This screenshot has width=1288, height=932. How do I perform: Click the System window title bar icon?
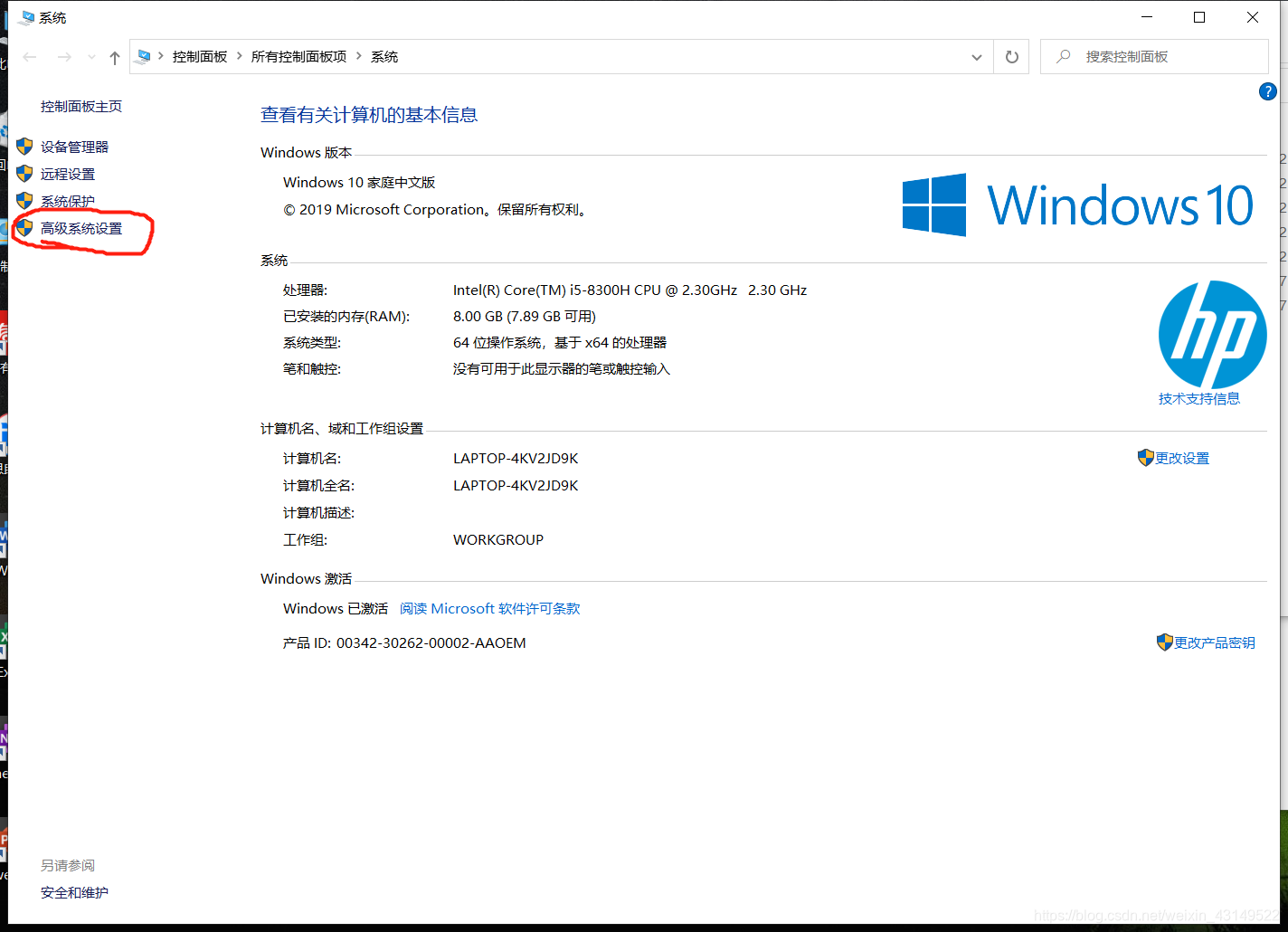click(x=25, y=17)
